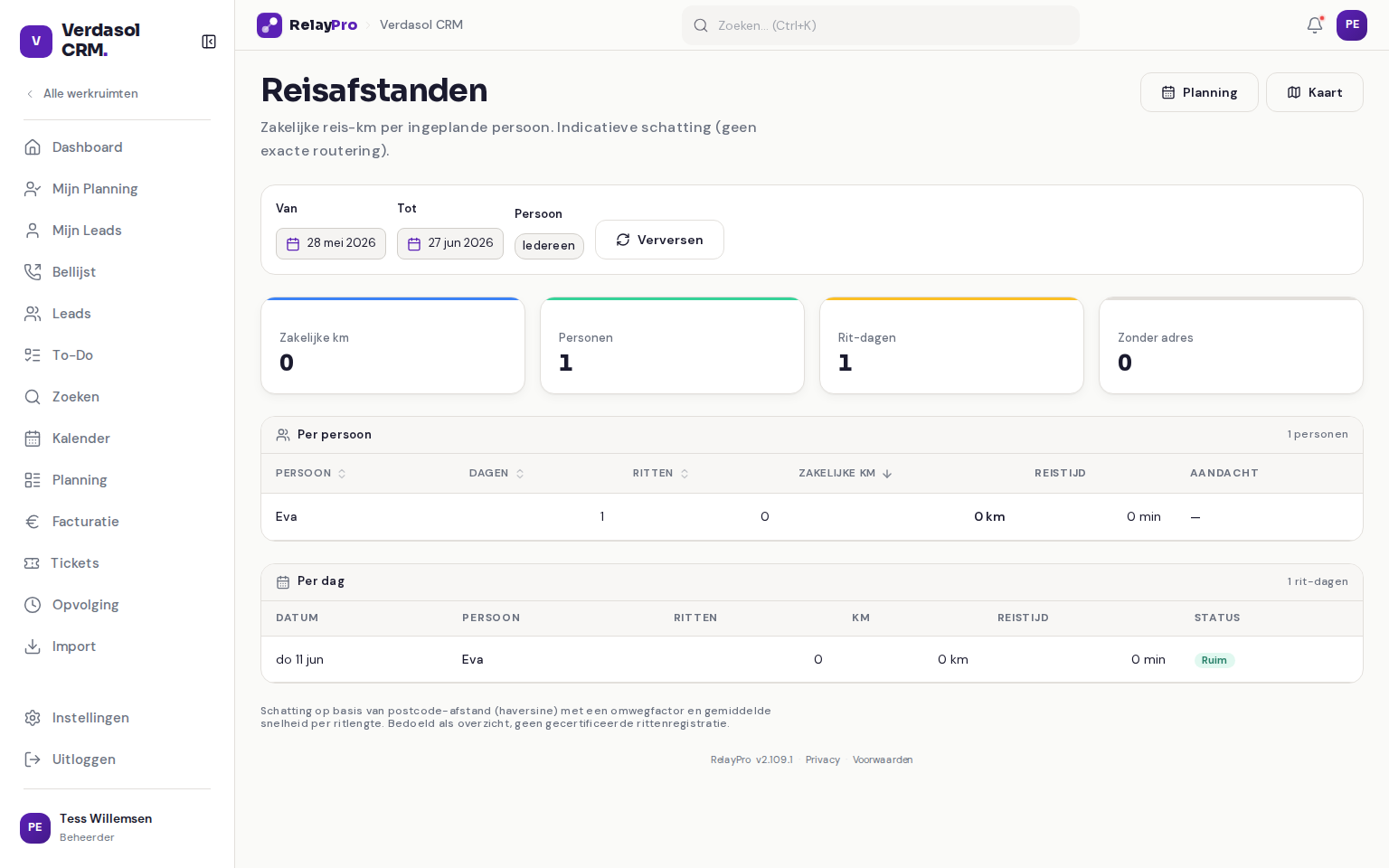Click the do 11 jun row date
The image size is (1389, 868).
[x=299, y=660]
